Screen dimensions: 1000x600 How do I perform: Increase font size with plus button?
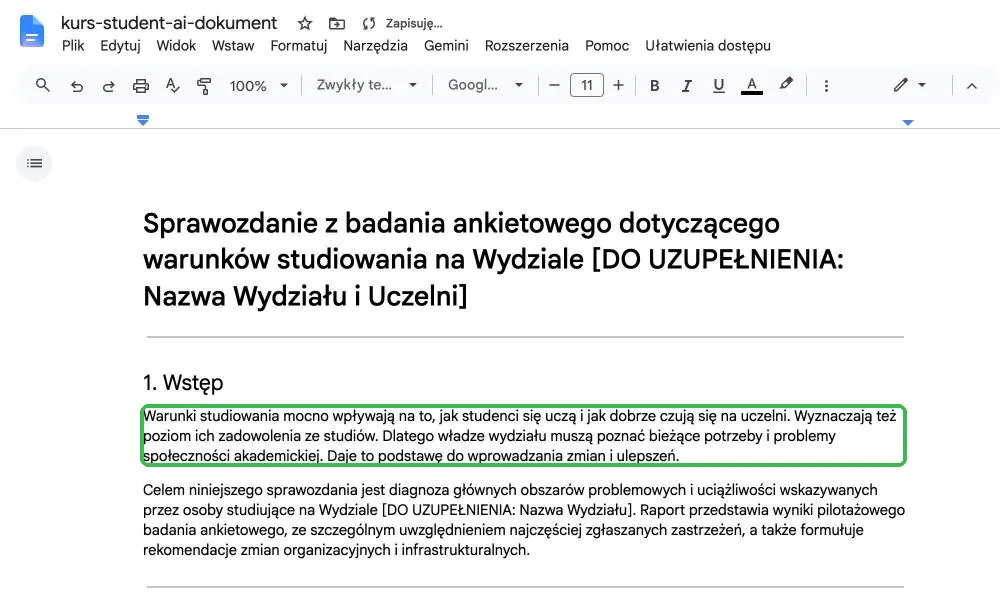point(619,85)
